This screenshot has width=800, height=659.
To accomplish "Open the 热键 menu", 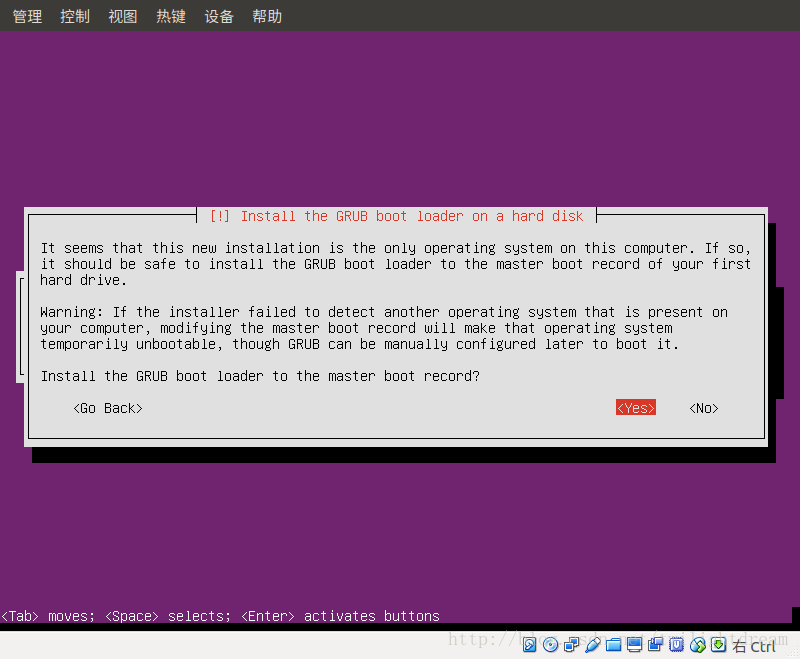I will [x=170, y=15].
